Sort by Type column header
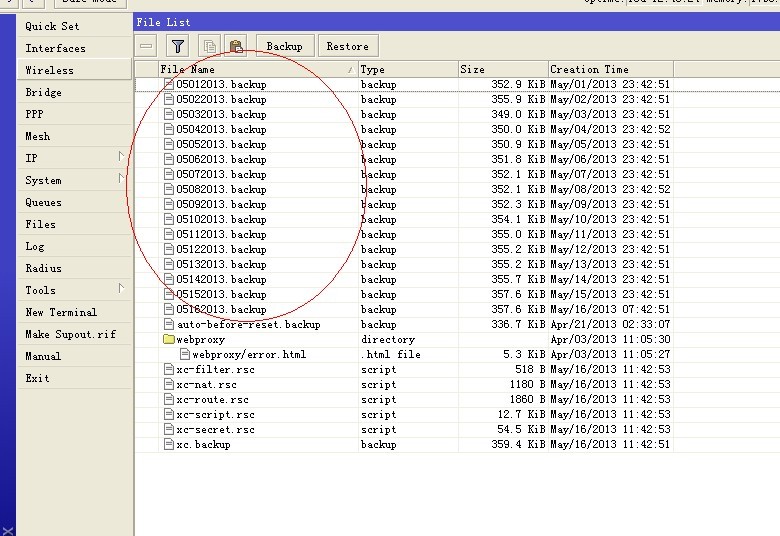The height and width of the screenshot is (536, 780). 408,69
